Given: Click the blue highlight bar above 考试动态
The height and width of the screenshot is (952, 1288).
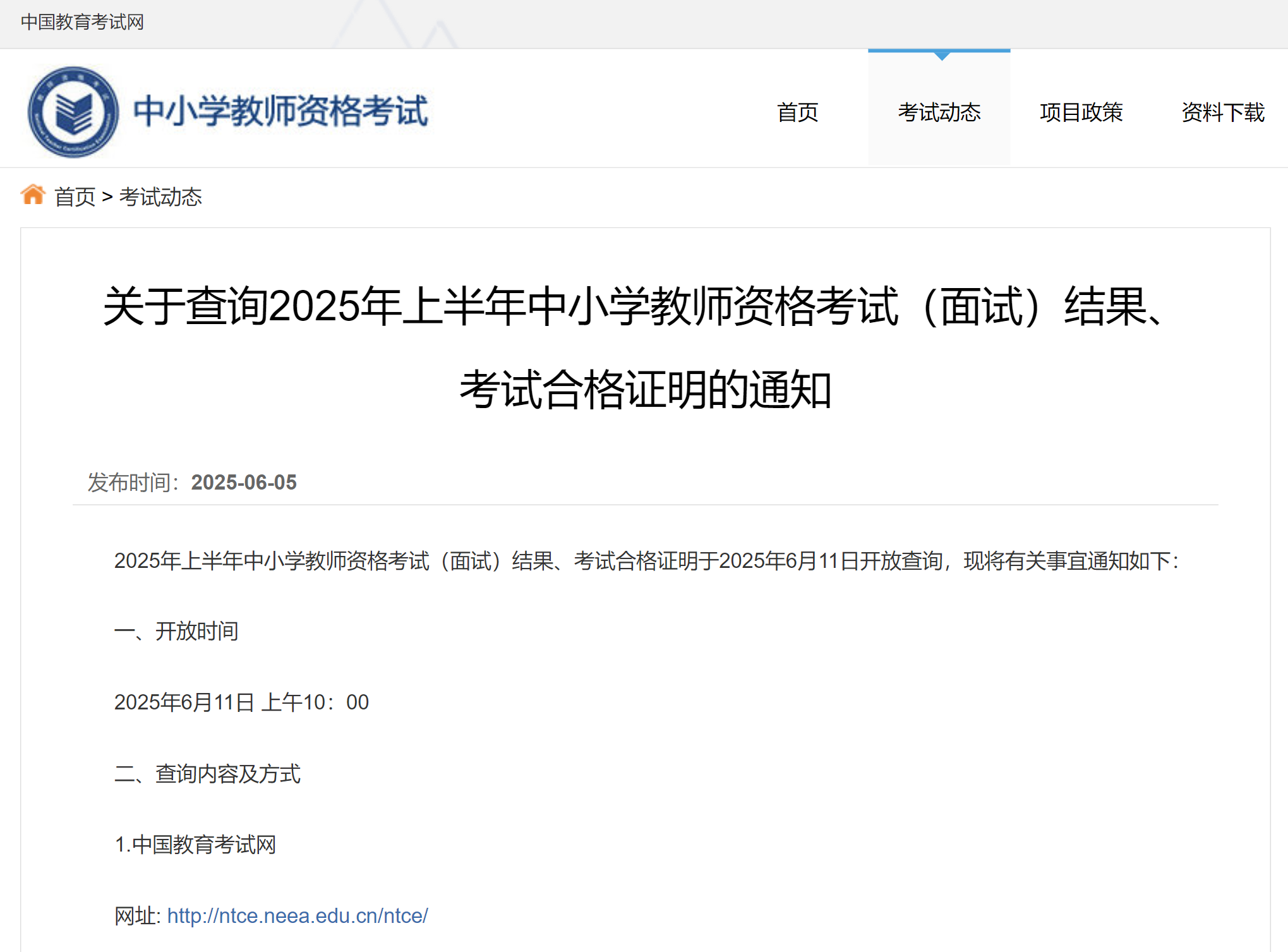Looking at the screenshot, I should pyautogui.click(x=939, y=51).
